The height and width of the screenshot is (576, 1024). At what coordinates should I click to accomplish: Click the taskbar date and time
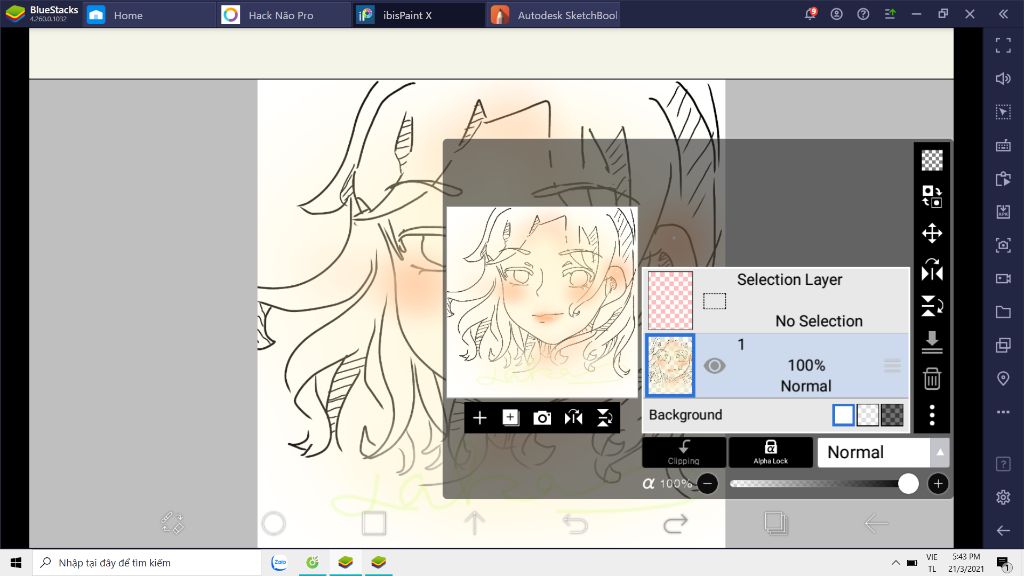pyautogui.click(x=966, y=562)
